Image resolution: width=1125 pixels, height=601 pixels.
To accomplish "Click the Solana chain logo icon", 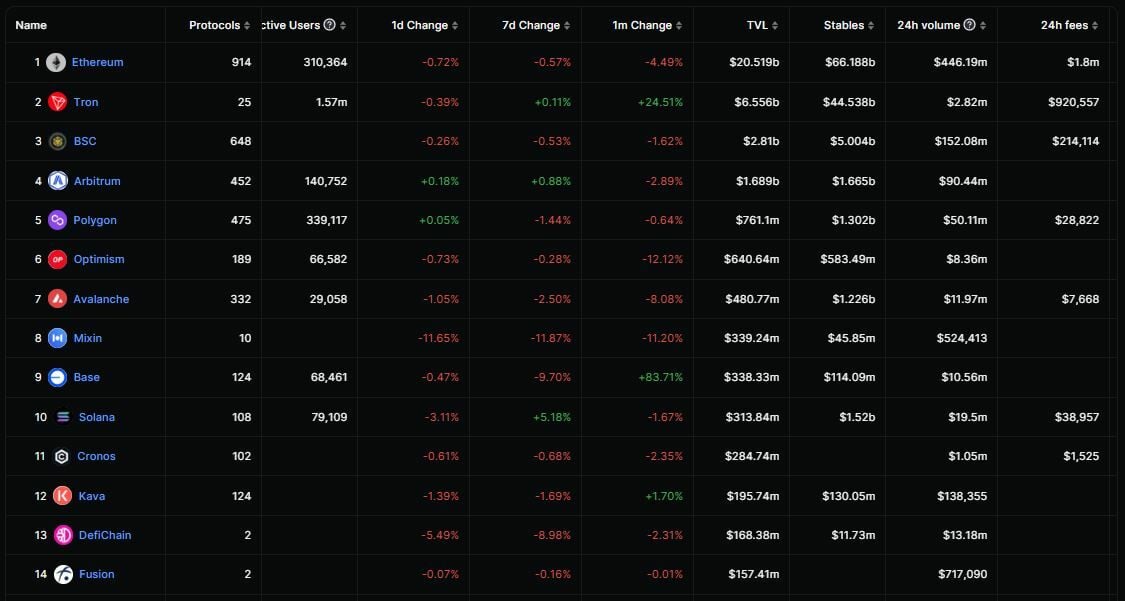I will 64,417.
